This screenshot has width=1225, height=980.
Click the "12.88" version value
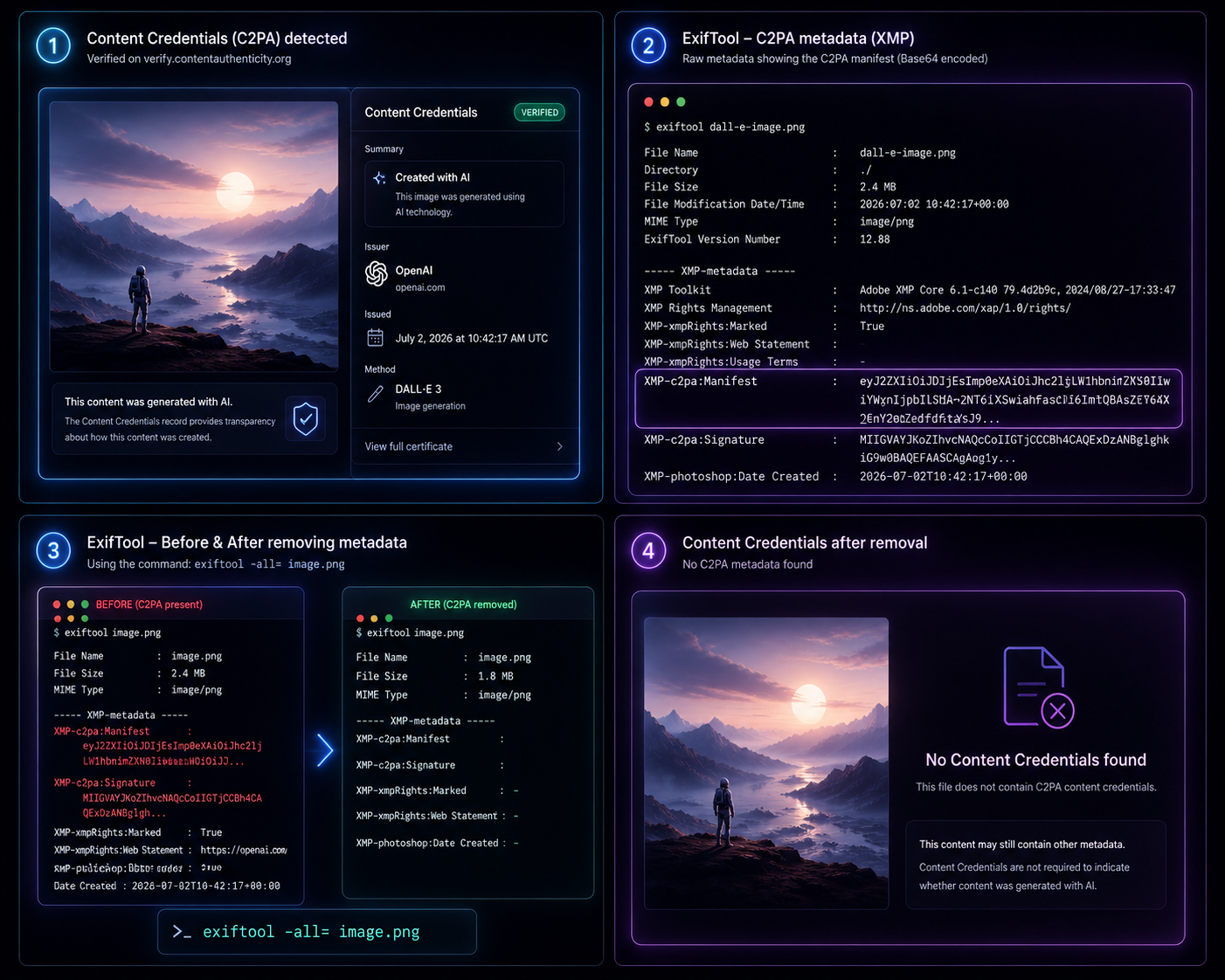click(875, 239)
